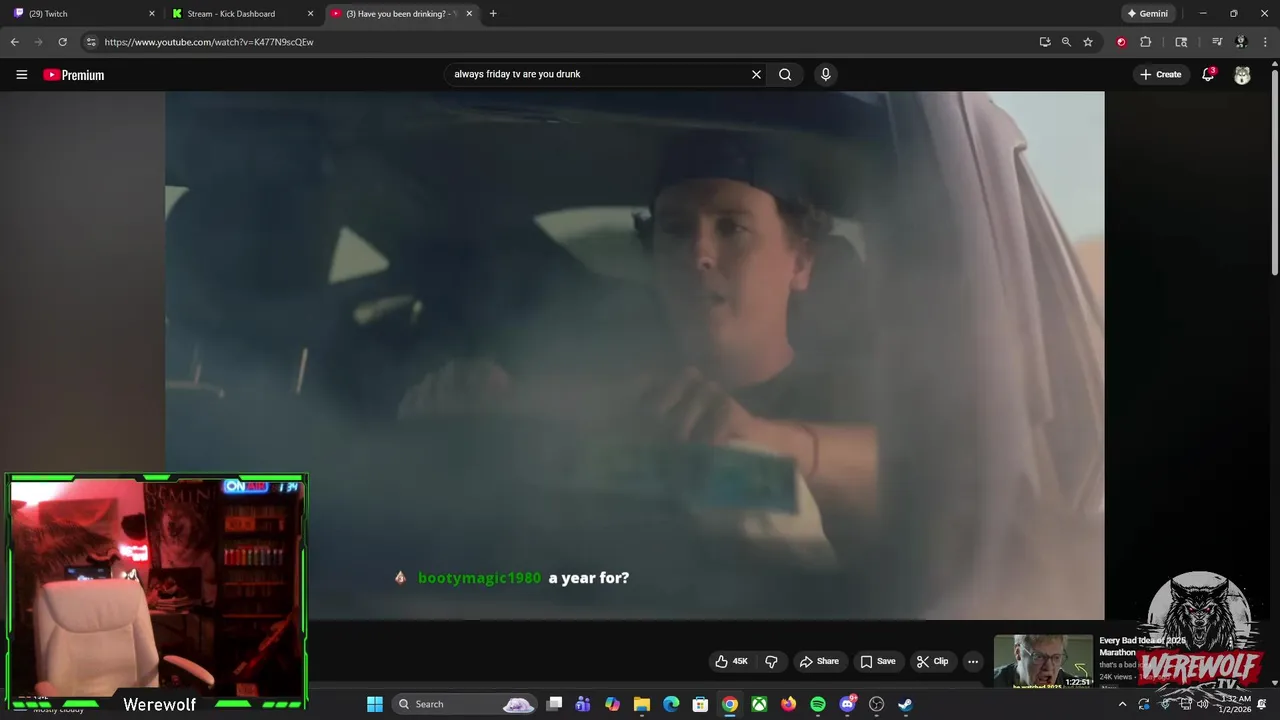Image resolution: width=1280 pixels, height=720 pixels.
Task: Click the zoom magnifier in address bar
Action: tap(1066, 42)
